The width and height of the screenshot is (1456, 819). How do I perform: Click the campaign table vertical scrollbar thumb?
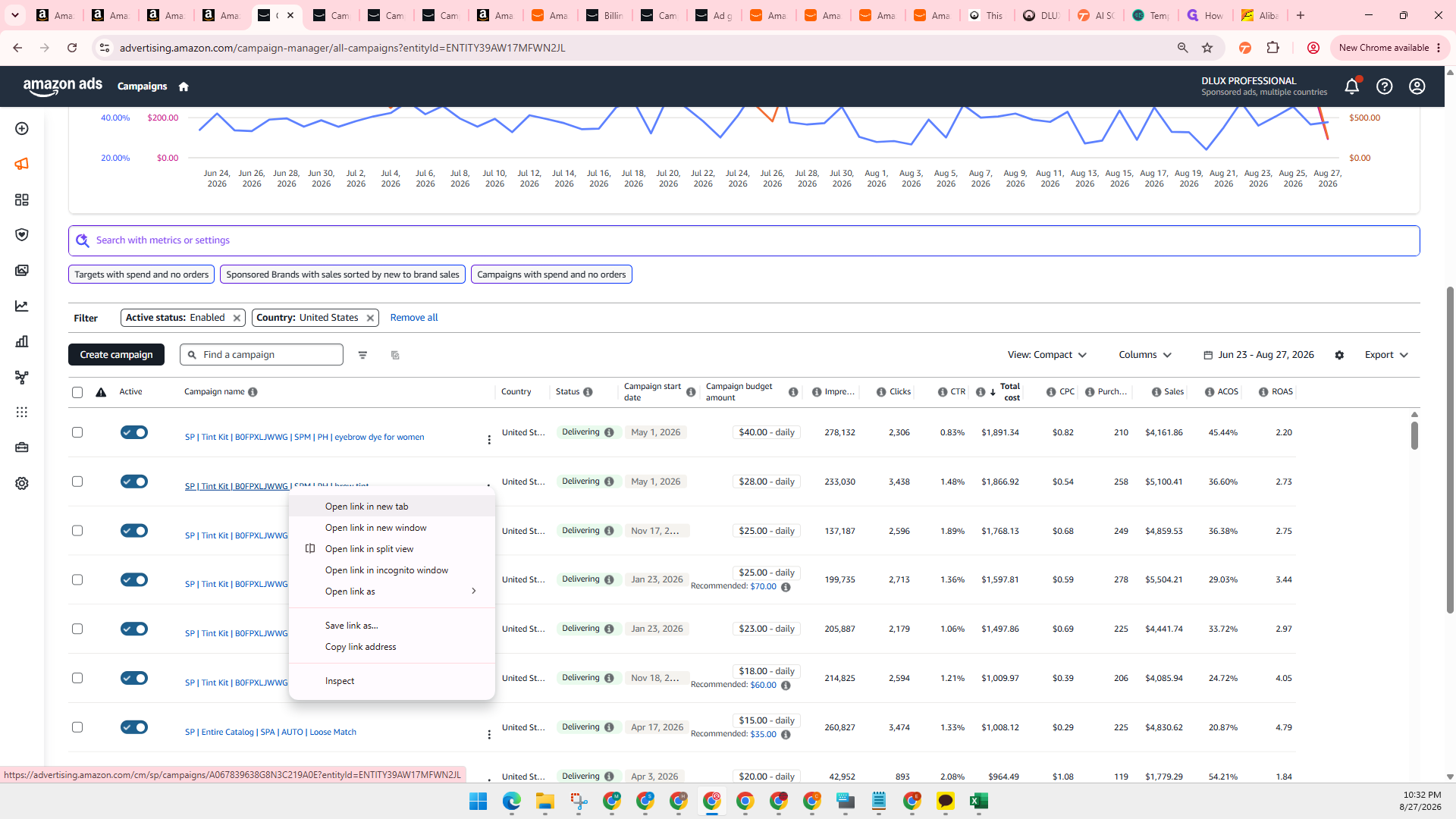(x=1414, y=435)
